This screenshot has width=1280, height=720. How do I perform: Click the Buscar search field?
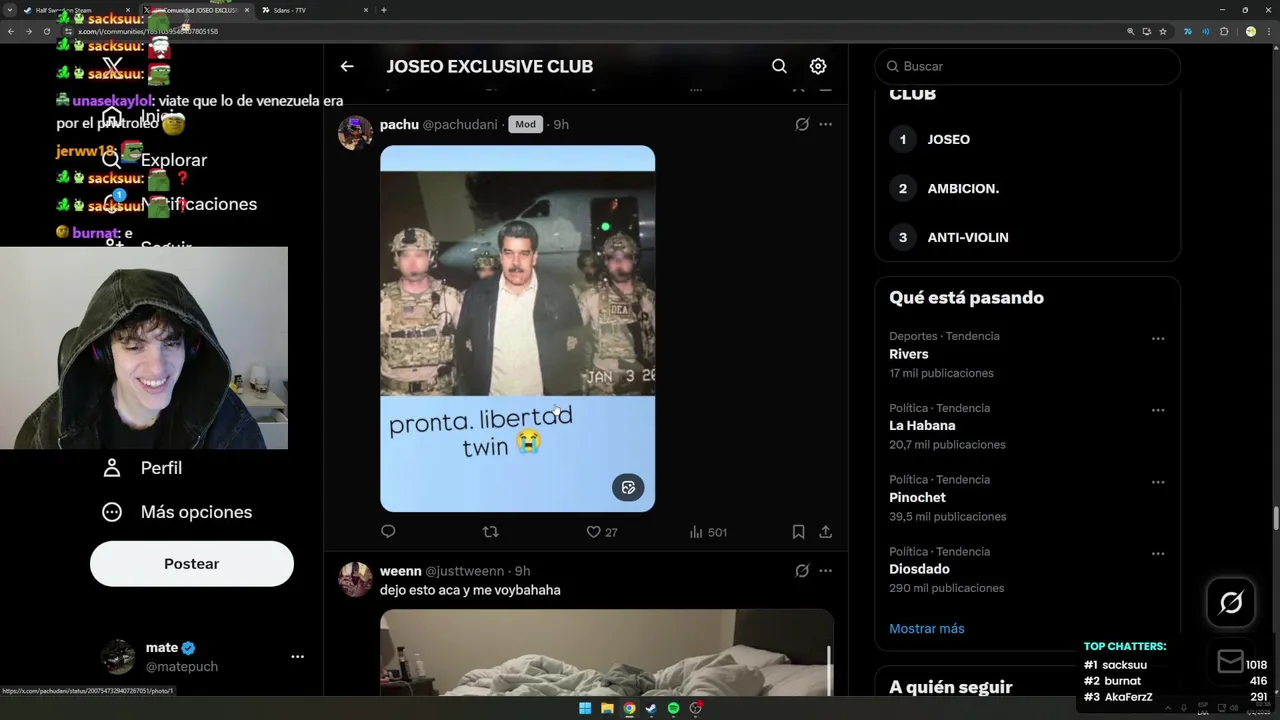(1027, 66)
